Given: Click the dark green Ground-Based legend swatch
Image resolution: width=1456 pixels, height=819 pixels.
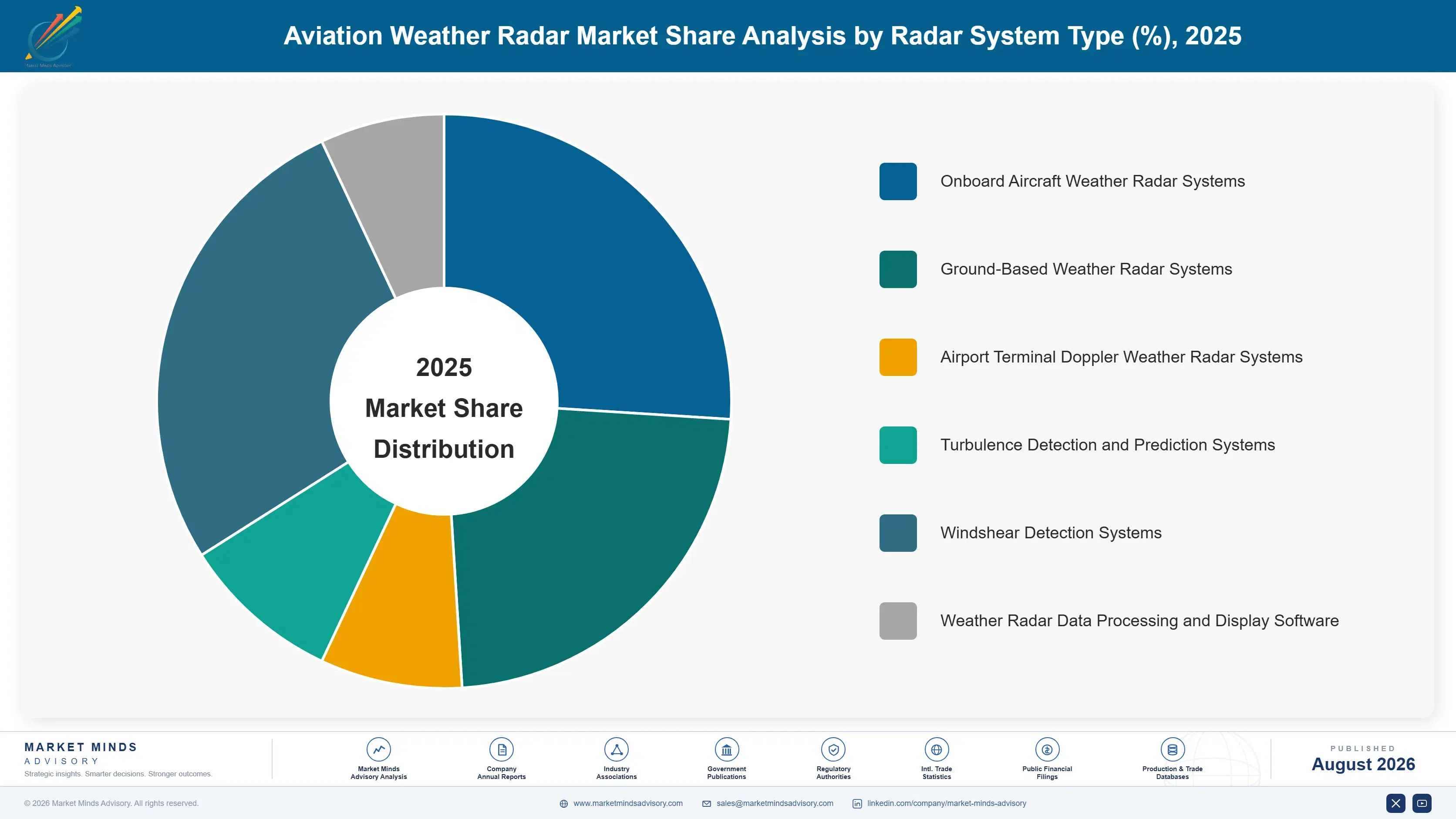Looking at the screenshot, I should pyautogui.click(x=897, y=269).
